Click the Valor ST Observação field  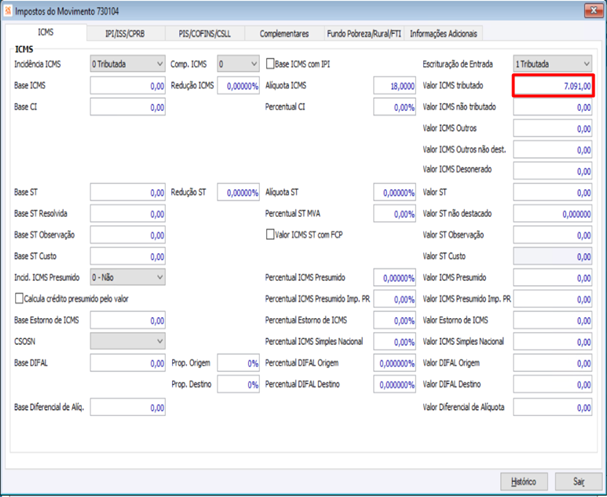(552, 235)
